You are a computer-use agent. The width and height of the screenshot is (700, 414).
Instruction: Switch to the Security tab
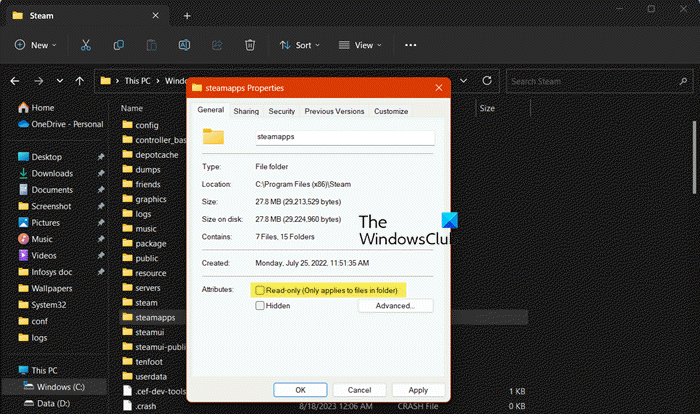281,111
